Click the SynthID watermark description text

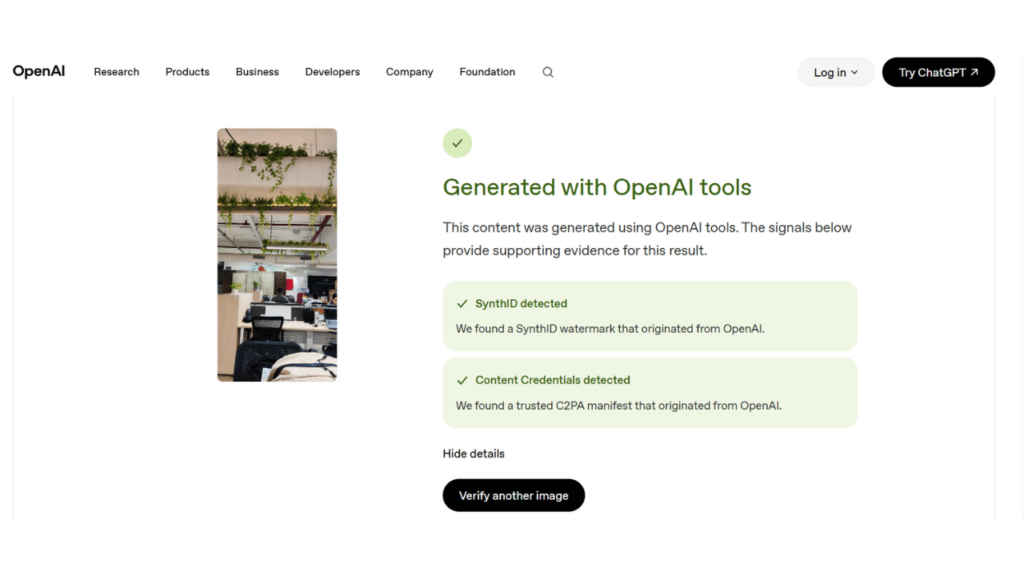[x=610, y=328]
